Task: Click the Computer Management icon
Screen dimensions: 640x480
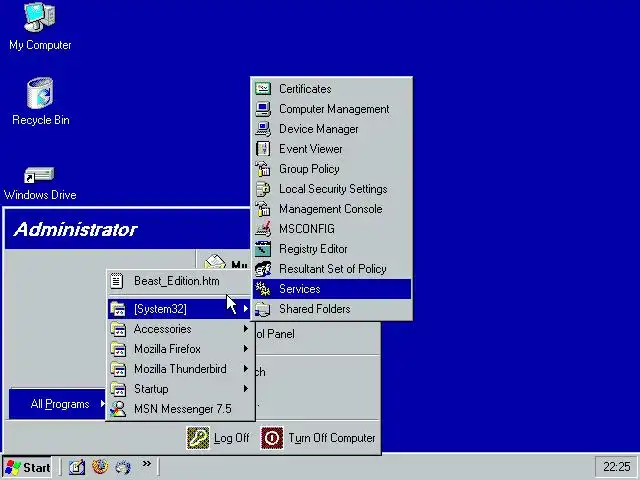Action: [263, 109]
